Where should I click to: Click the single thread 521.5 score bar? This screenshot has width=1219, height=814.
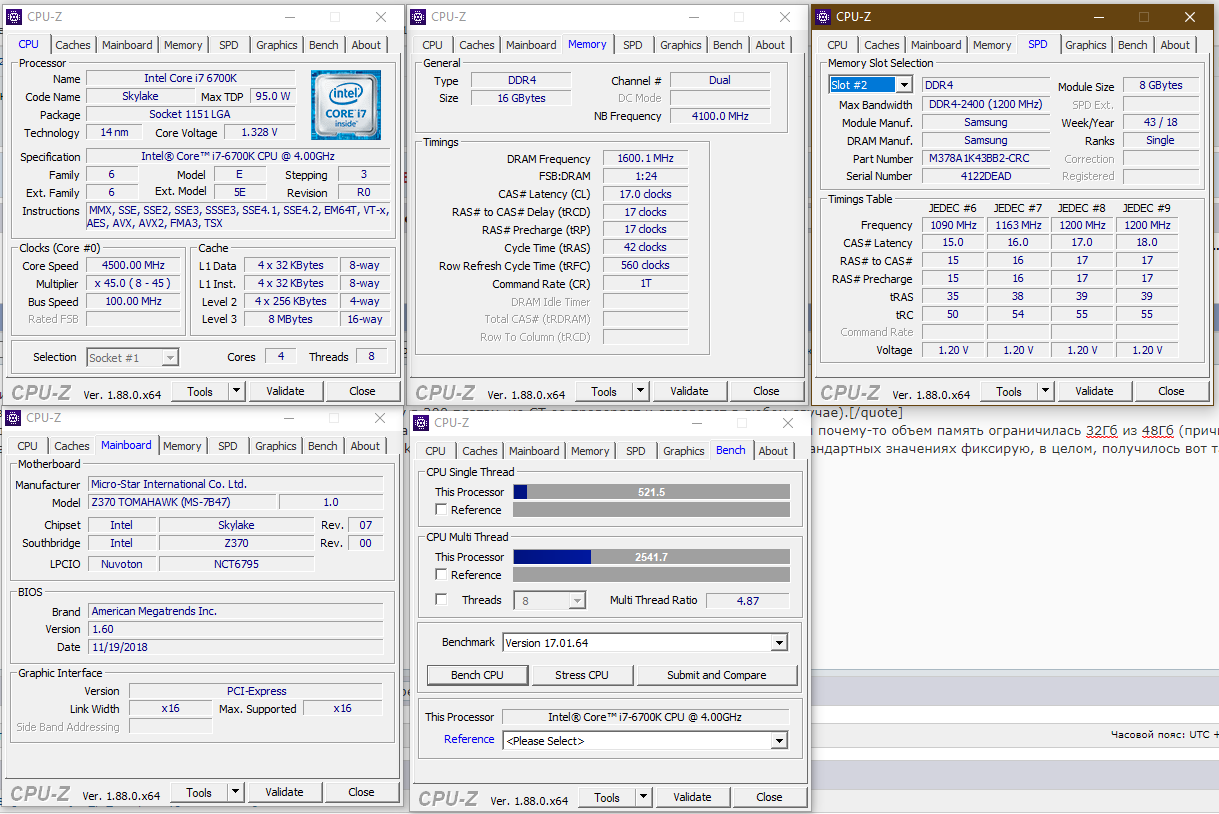651,492
